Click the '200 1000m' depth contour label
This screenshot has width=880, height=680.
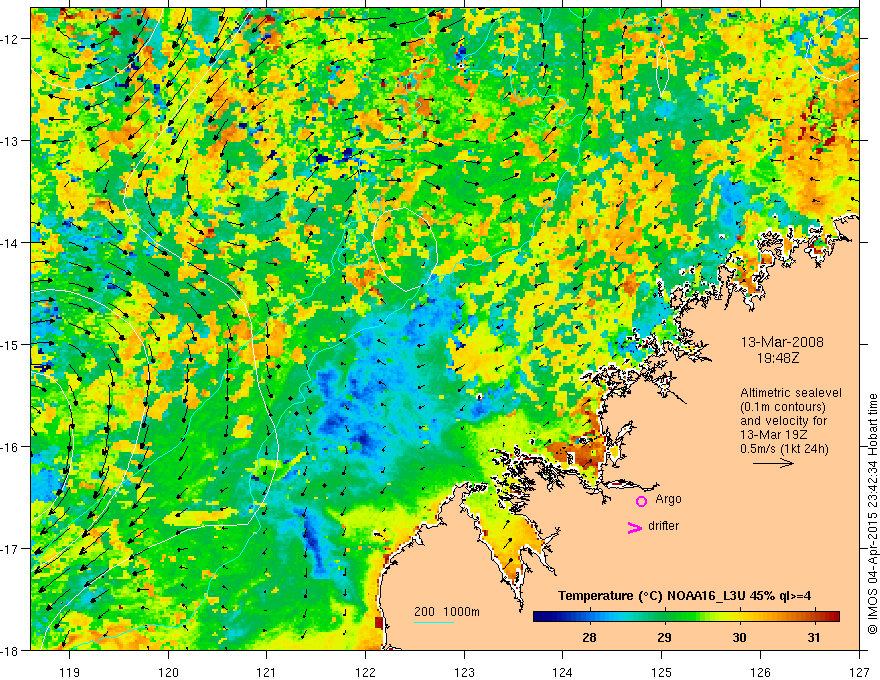(x=447, y=612)
